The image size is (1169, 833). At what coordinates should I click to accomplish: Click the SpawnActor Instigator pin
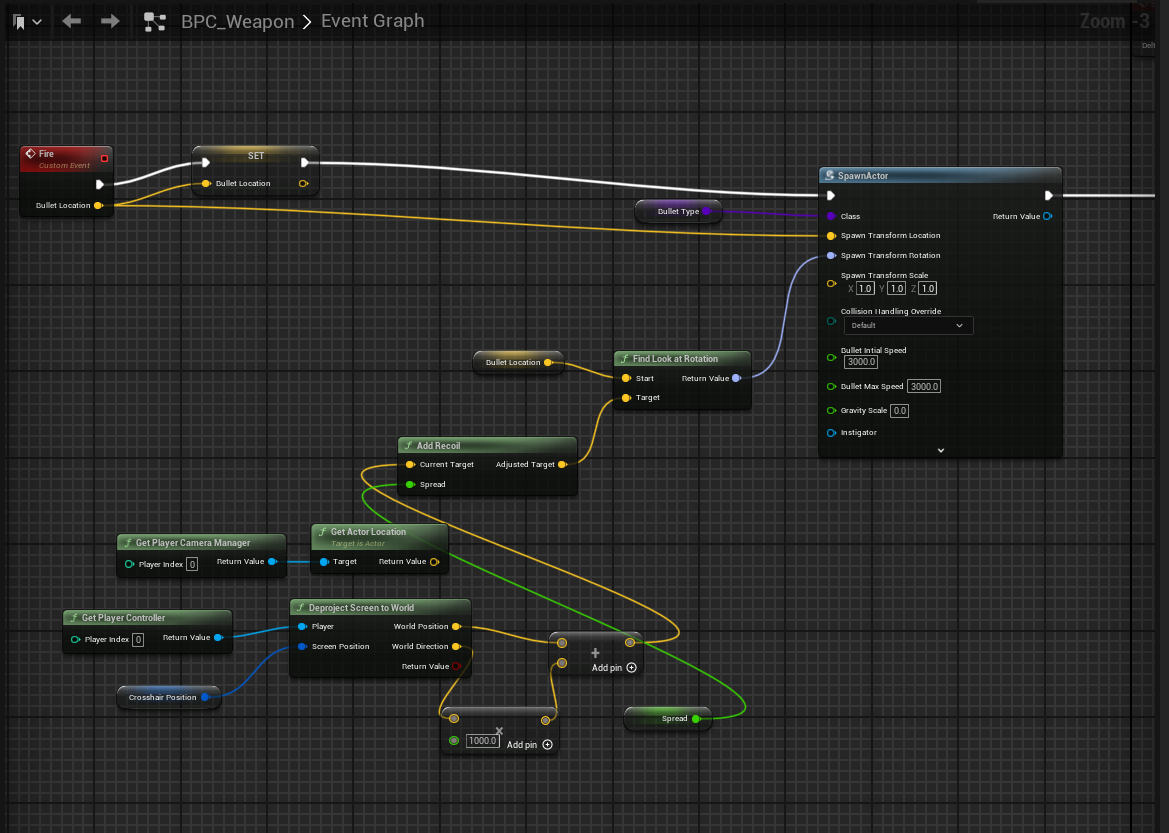[x=831, y=433]
